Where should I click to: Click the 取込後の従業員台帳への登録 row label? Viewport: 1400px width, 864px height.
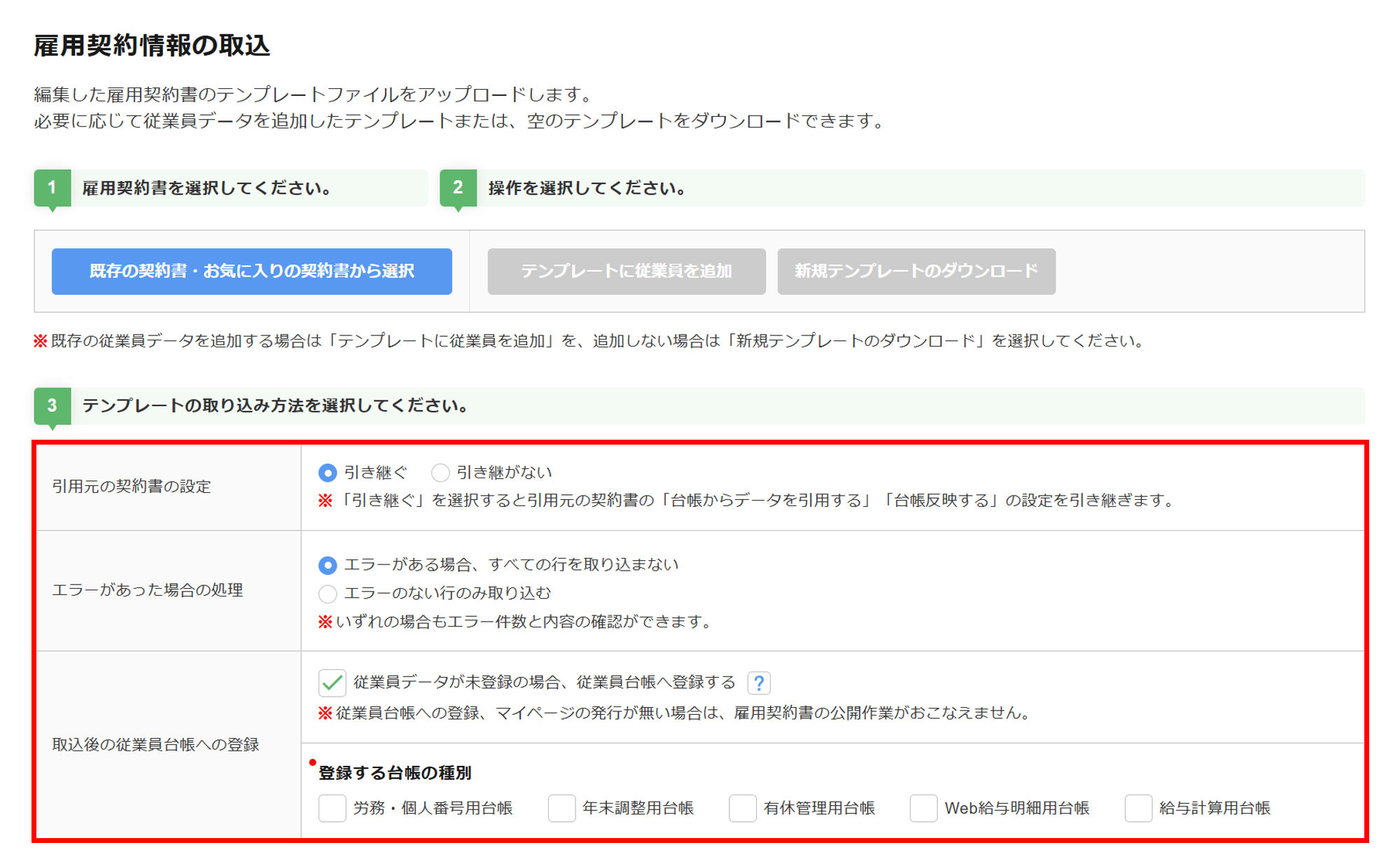point(155,744)
